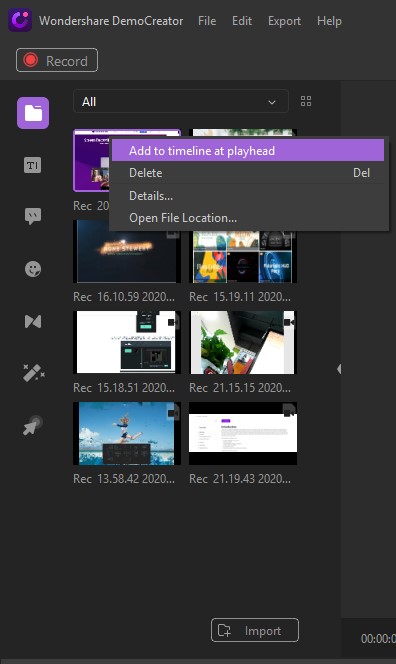The height and width of the screenshot is (664, 396).
Task: Select the Rec 15.19.11 clip thumbnail
Action: click(x=243, y=257)
